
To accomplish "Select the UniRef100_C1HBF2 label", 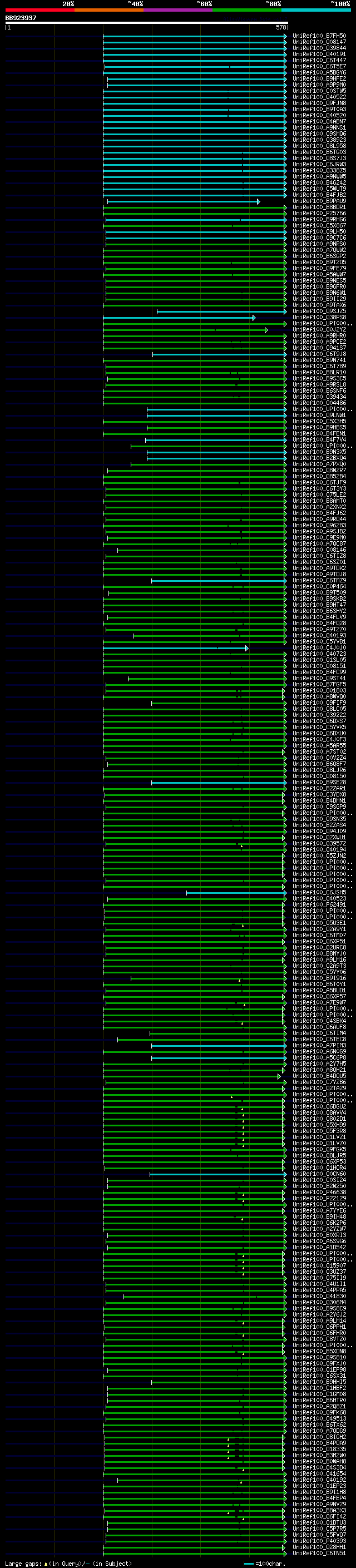I will pyautogui.click(x=319, y=1388).
